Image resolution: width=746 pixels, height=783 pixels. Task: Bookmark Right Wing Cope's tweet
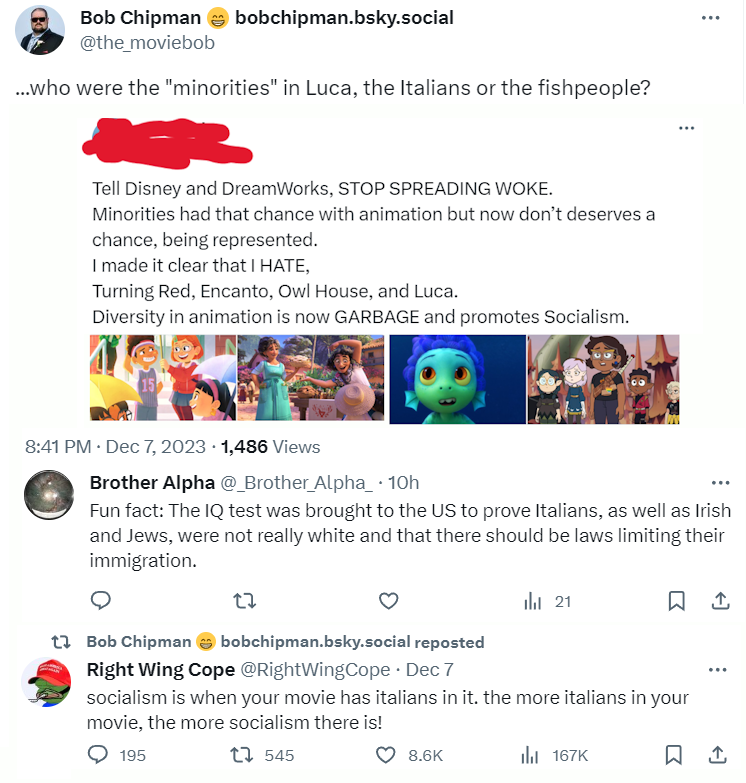[676, 755]
